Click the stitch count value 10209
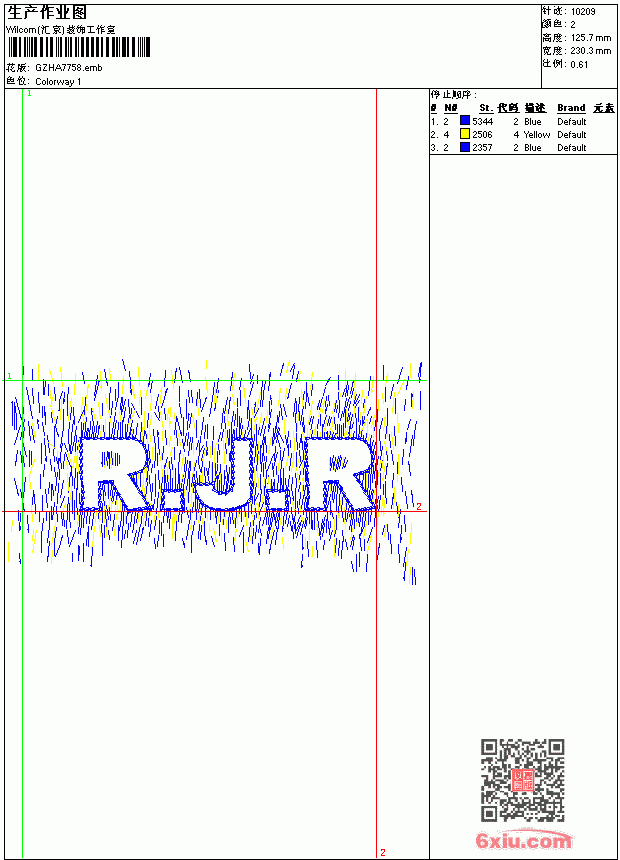 [x=583, y=12]
